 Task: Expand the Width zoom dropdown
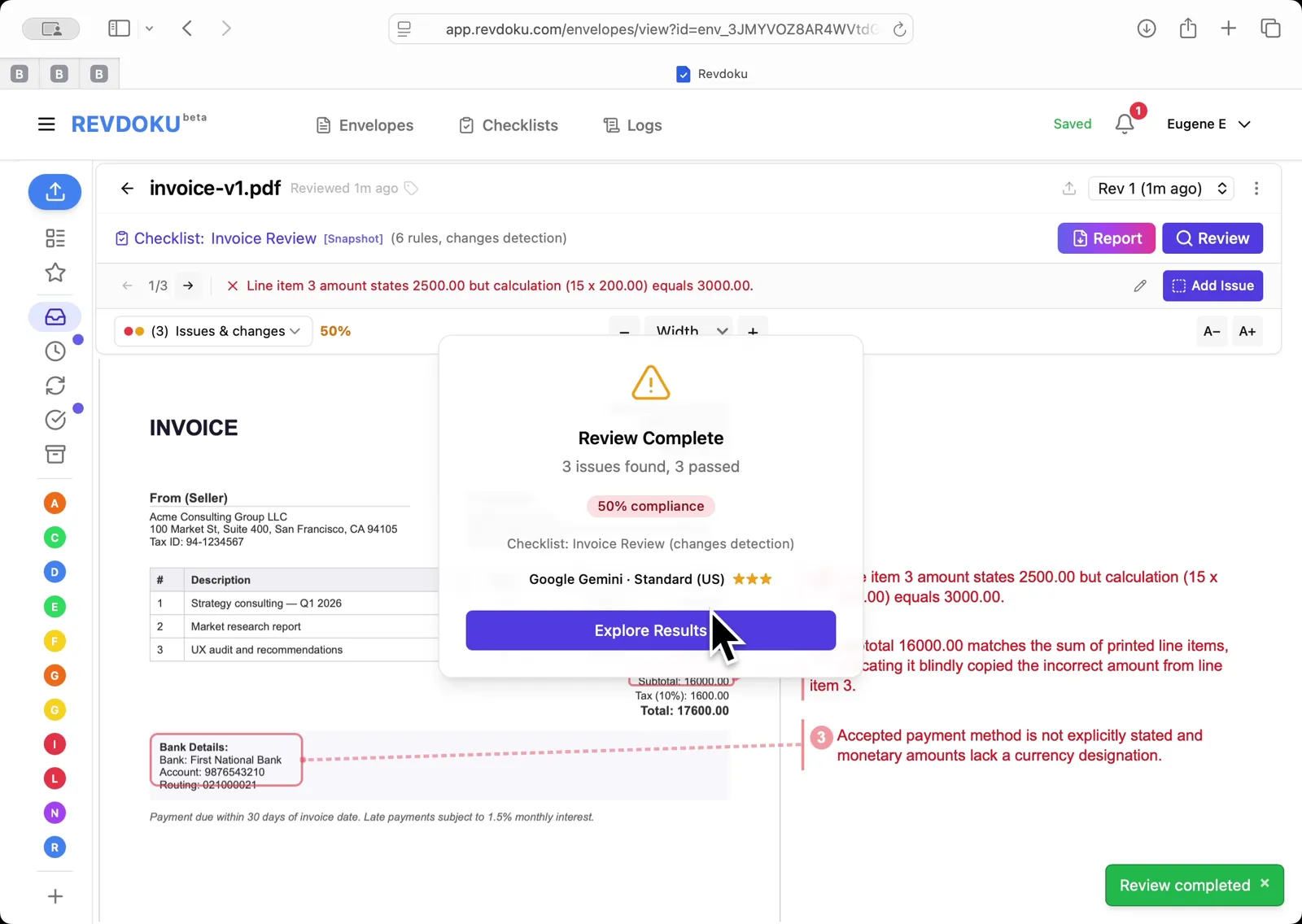pos(688,331)
